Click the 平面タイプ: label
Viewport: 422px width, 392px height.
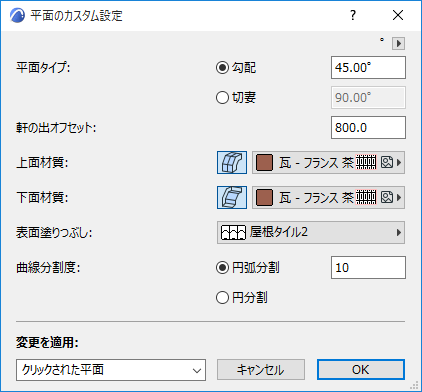click(x=43, y=68)
